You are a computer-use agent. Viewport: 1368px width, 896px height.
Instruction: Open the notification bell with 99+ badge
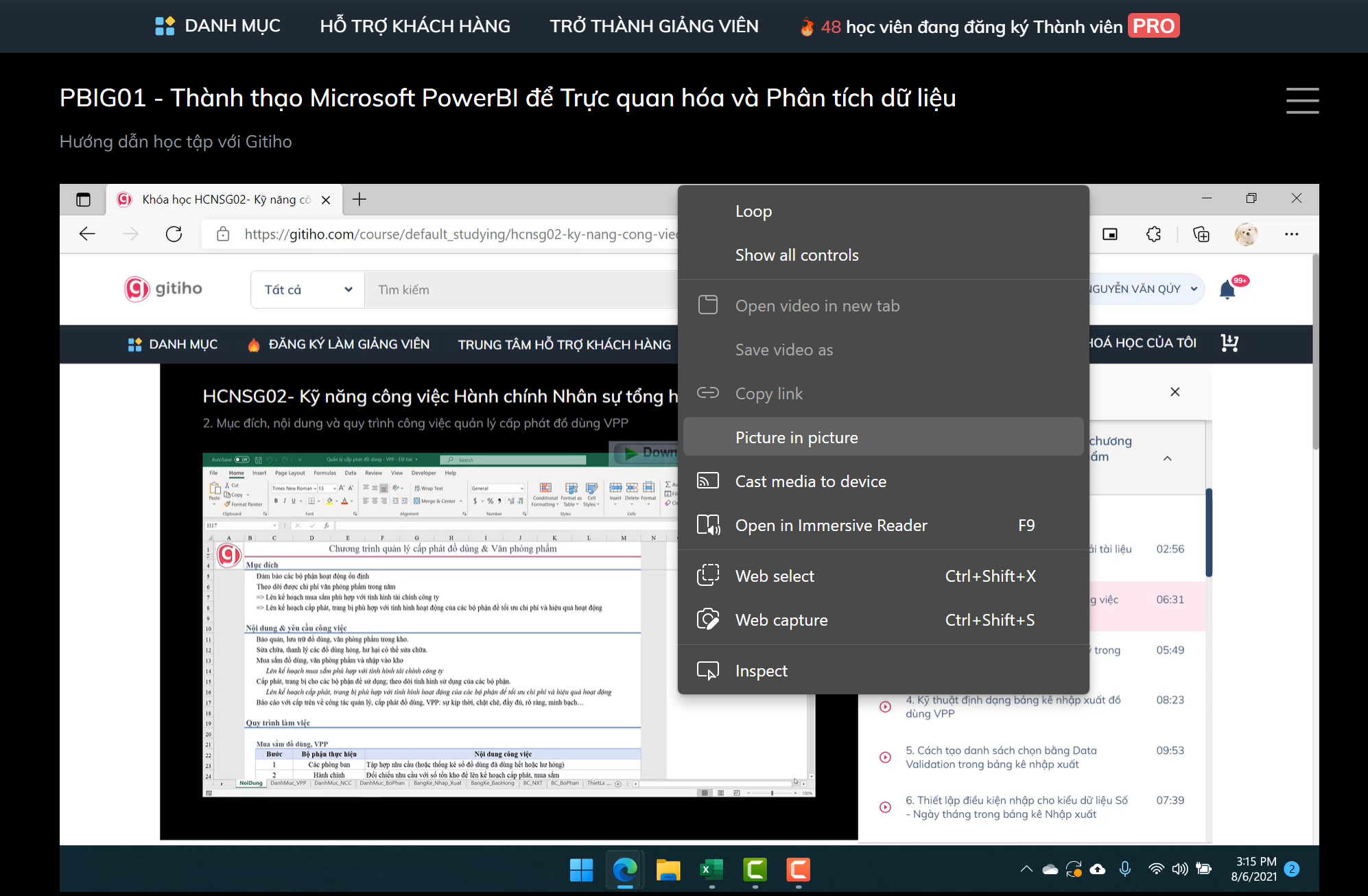click(1228, 290)
